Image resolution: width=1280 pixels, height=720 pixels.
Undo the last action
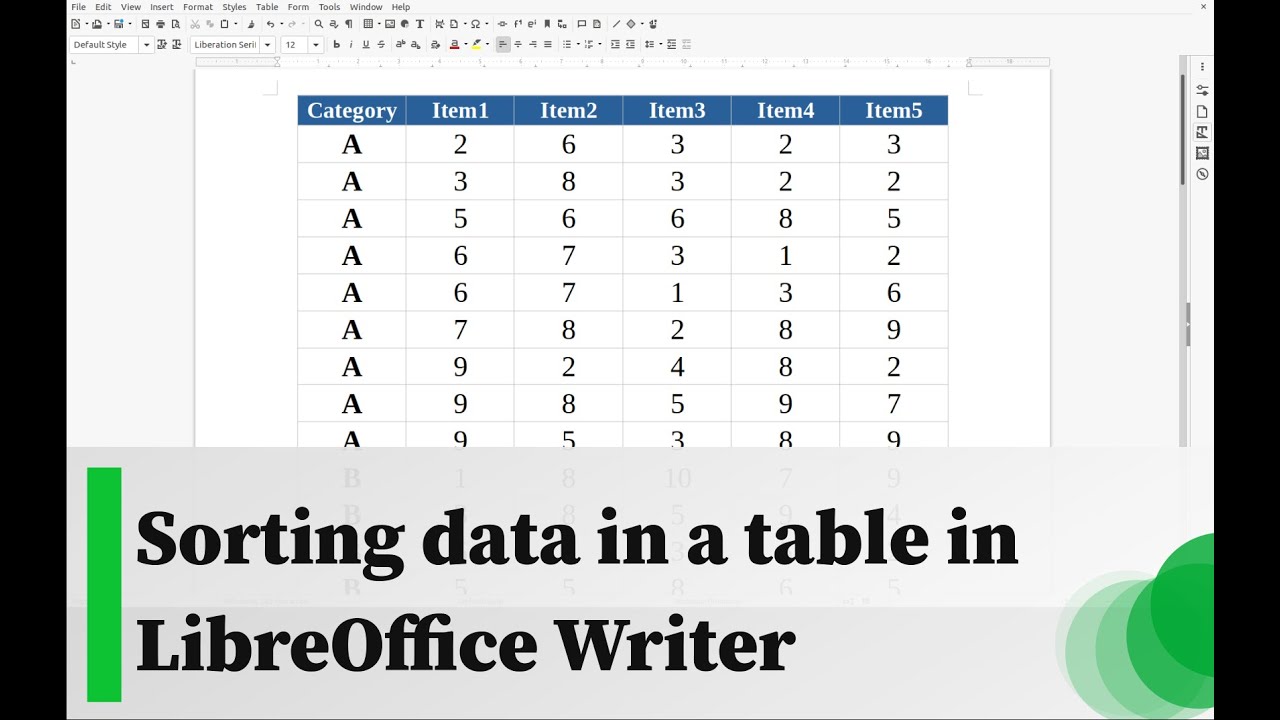coord(270,24)
